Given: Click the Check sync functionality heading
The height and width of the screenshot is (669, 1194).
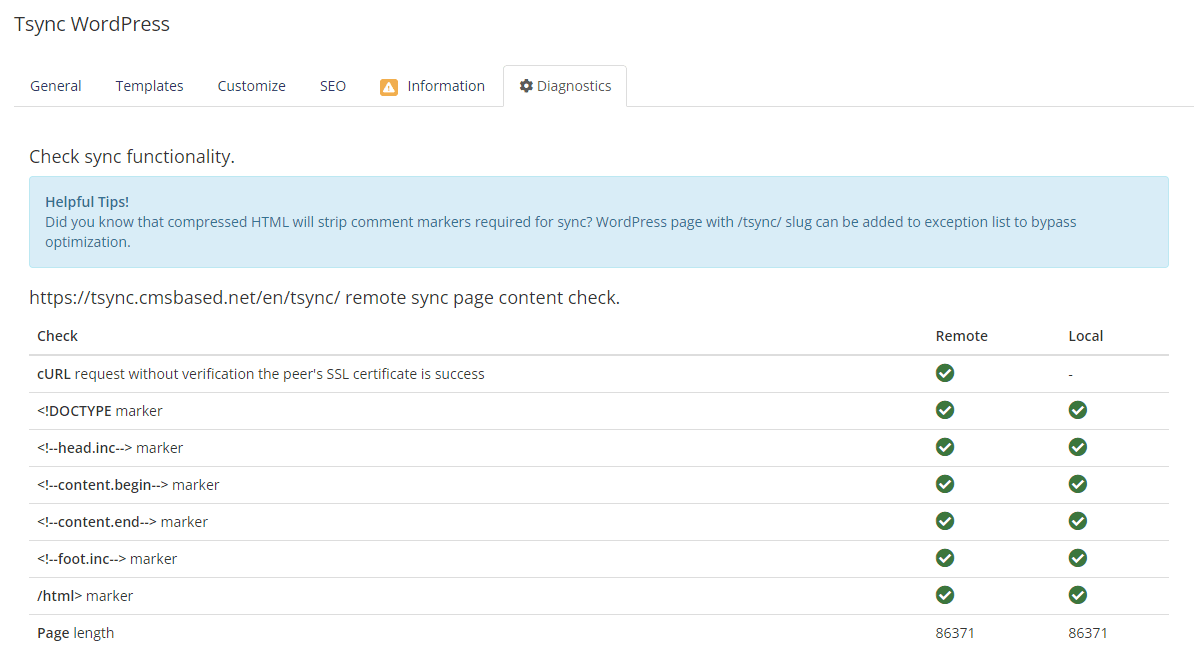Looking at the screenshot, I should 132,157.
